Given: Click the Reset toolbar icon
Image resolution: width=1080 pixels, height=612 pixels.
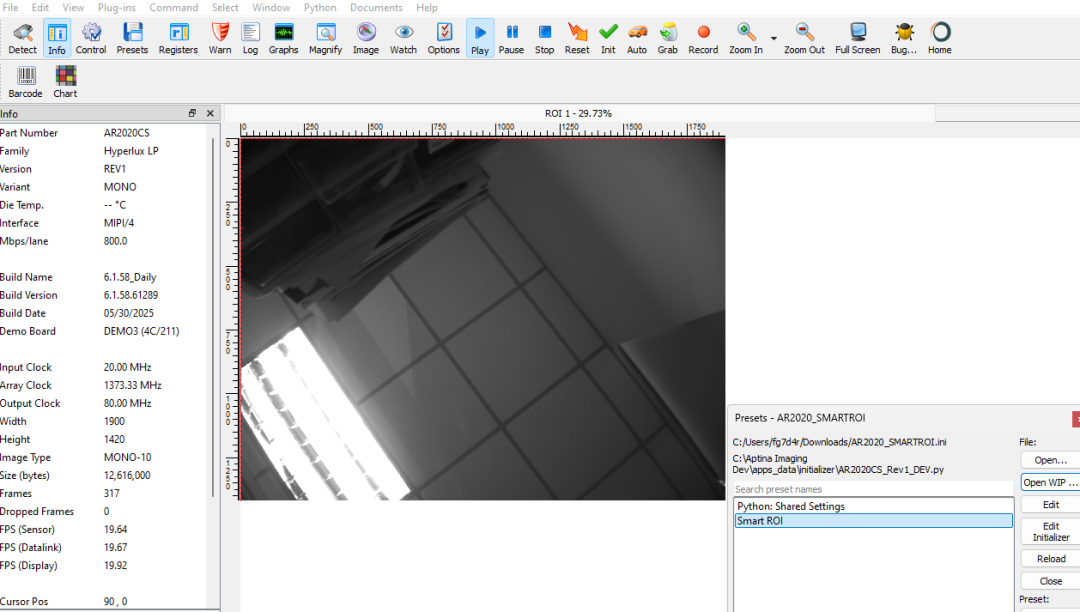Looking at the screenshot, I should [x=577, y=38].
